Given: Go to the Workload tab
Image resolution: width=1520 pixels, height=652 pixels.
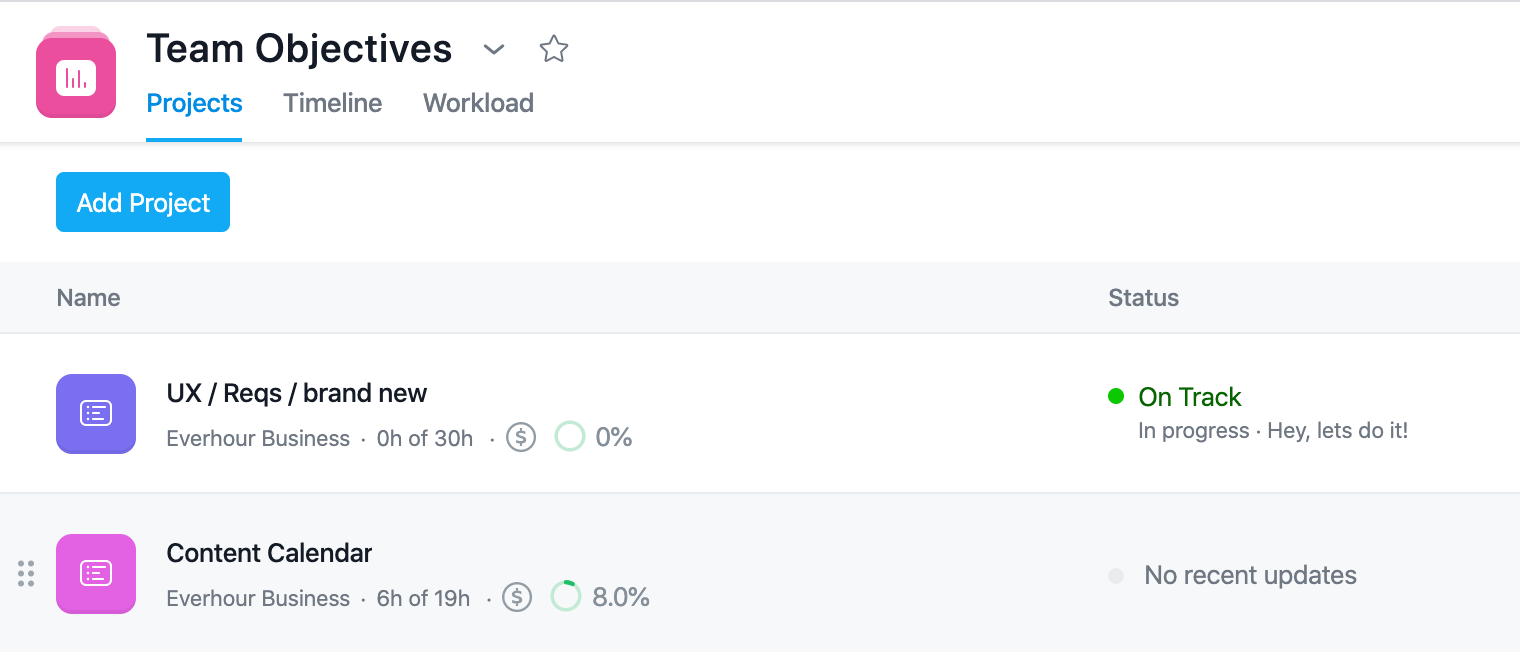Looking at the screenshot, I should tap(478, 103).
